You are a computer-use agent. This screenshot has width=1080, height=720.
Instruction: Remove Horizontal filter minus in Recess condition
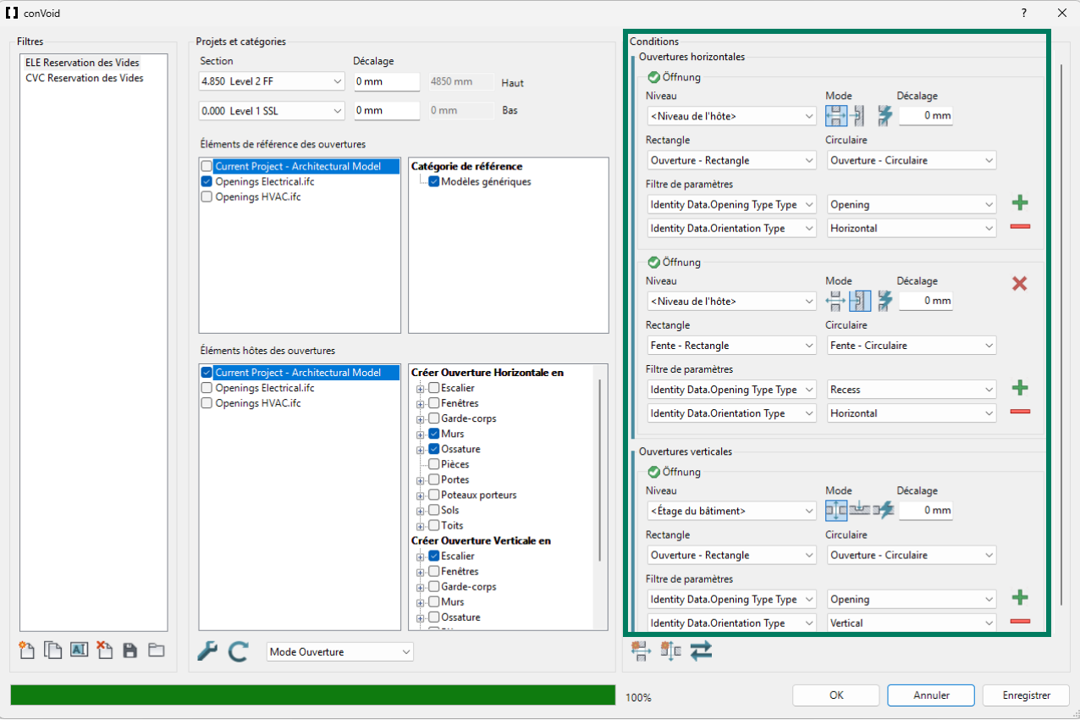click(1020, 412)
